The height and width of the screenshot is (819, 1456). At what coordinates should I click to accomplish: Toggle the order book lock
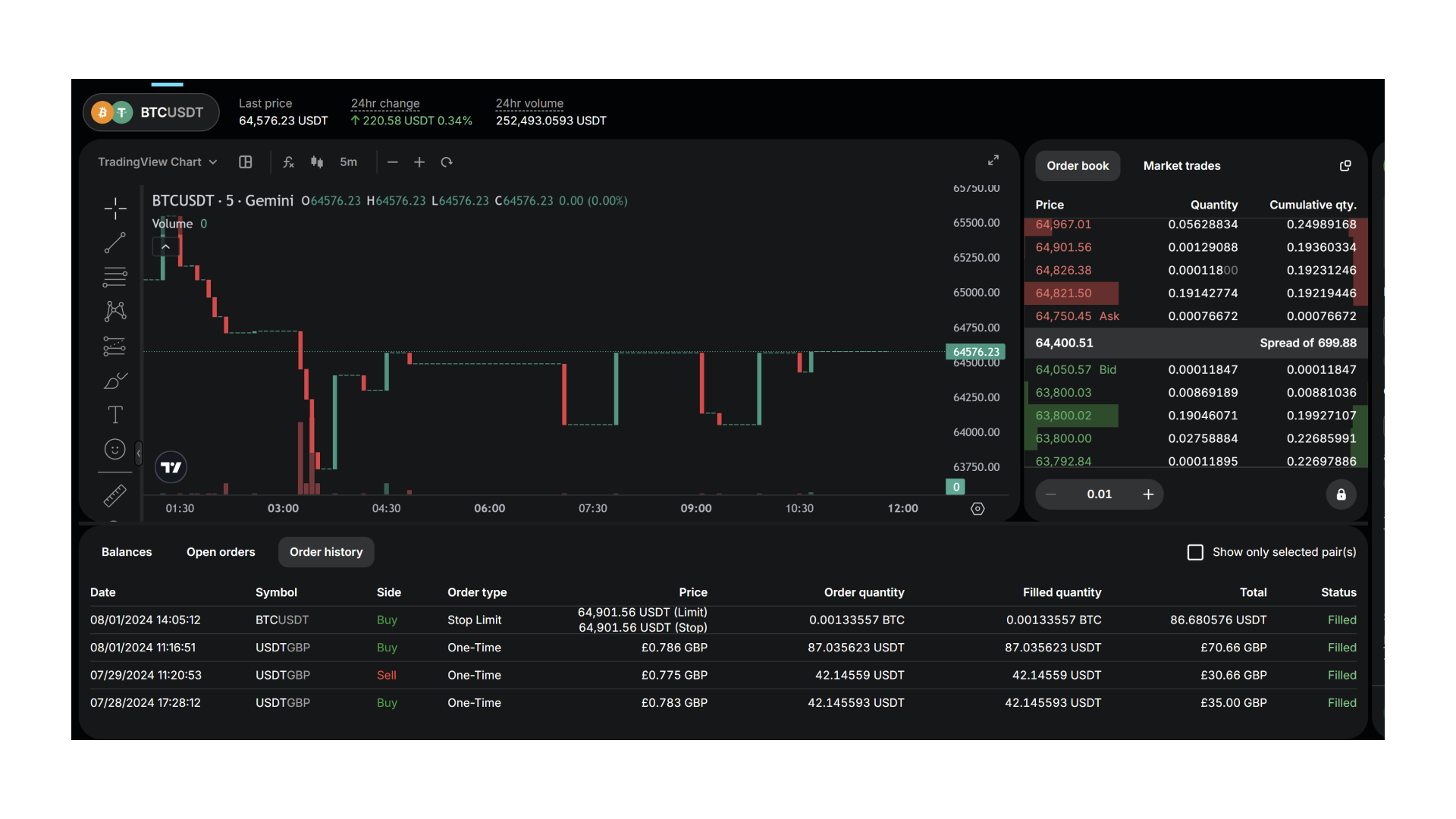pos(1341,494)
